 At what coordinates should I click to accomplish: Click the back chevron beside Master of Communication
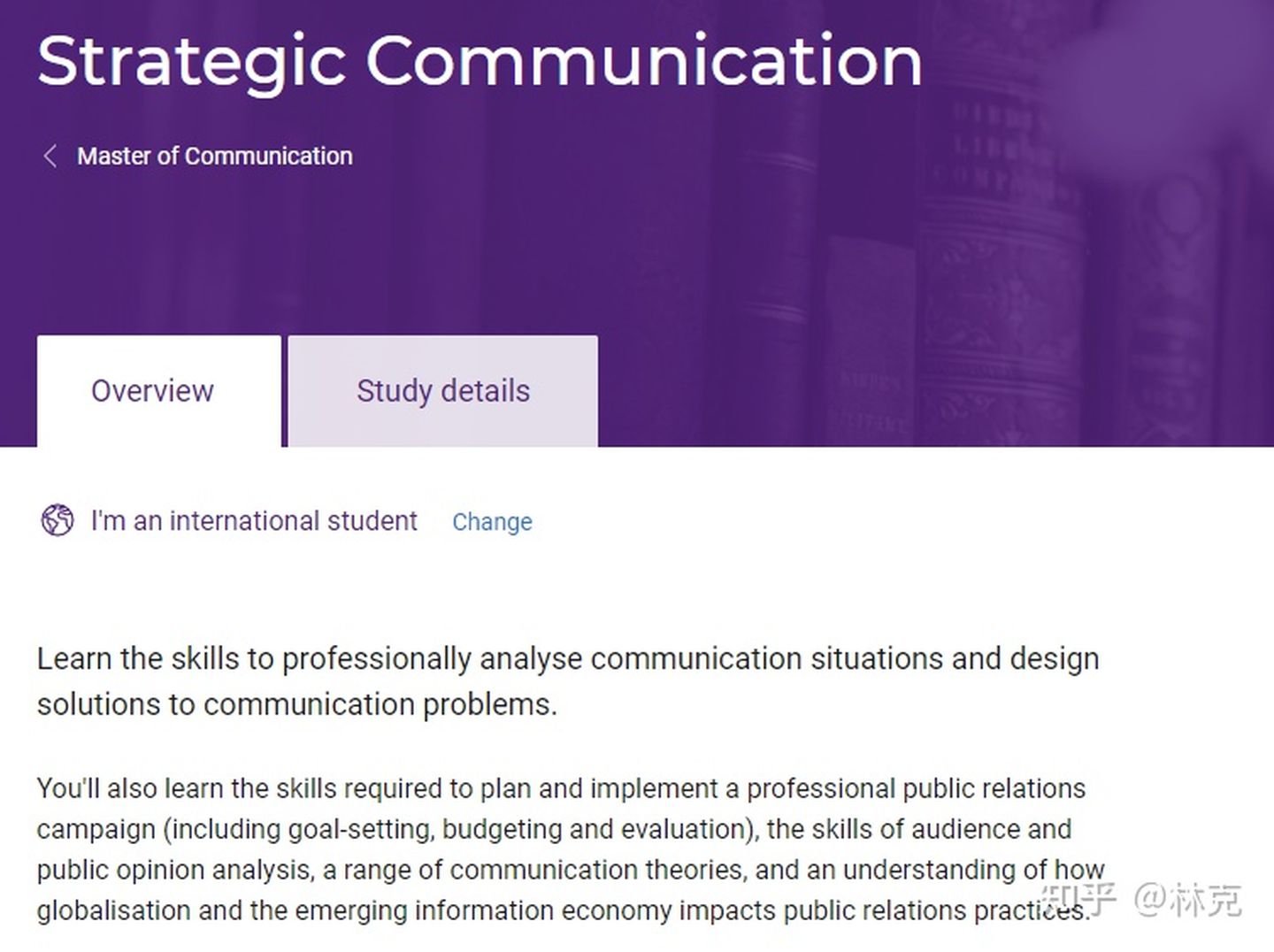(50, 157)
